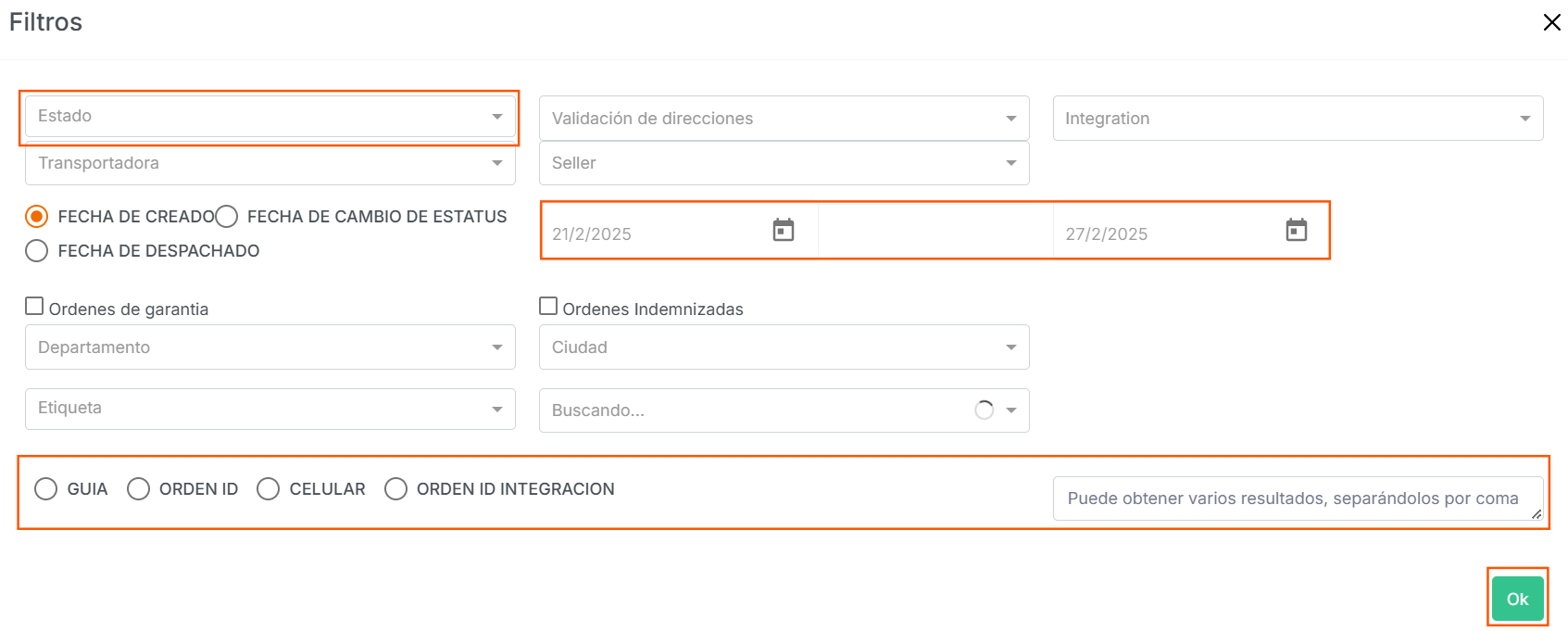Image resolution: width=1568 pixels, height=631 pixels.
Task: Open the Buscando... dropdown
Action: pos(784,410)
